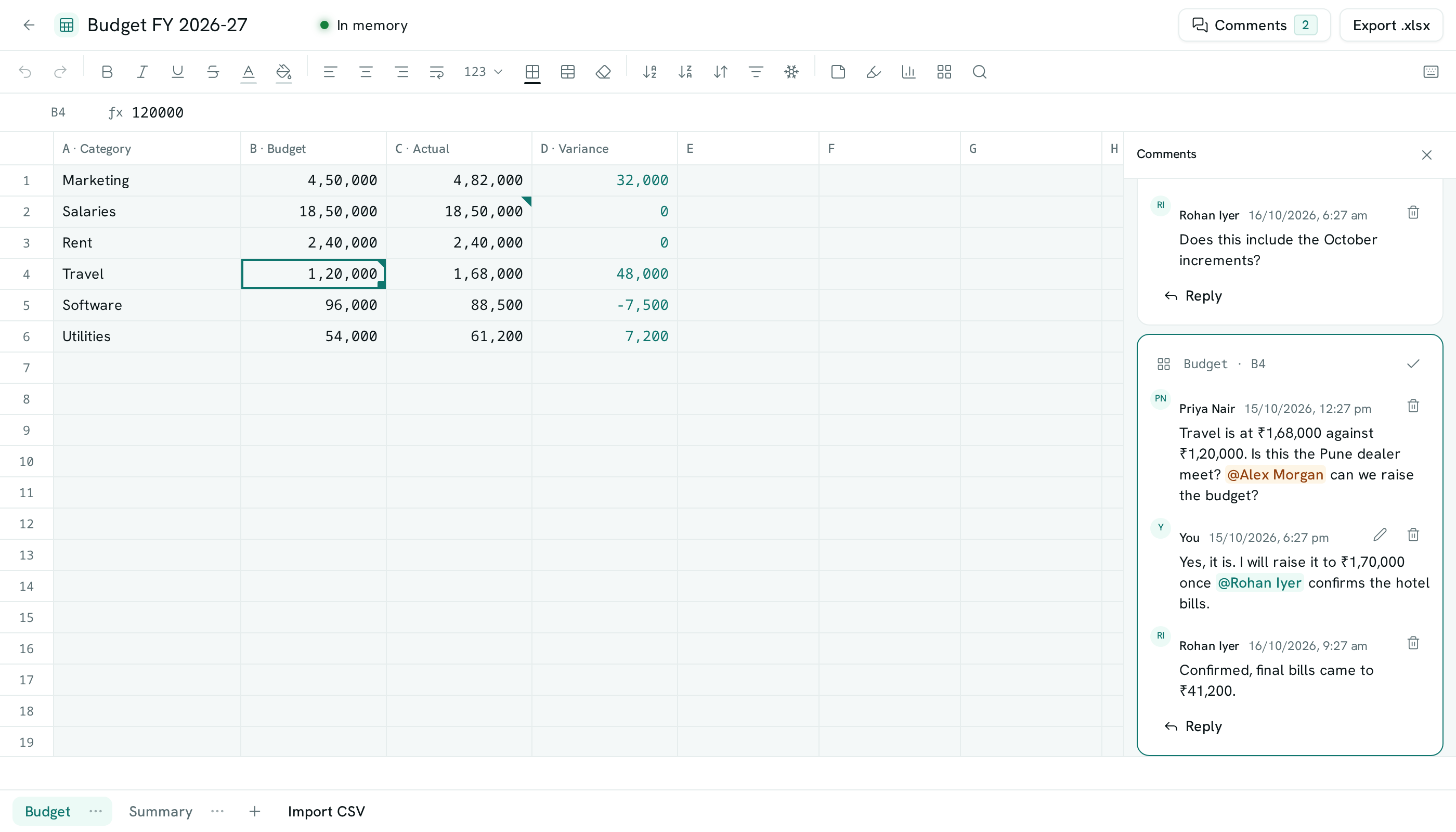Screen dimensions: 1456x832
Task: Toggle bold formatting
Action: pyautogui.click(x=107, y=72)
